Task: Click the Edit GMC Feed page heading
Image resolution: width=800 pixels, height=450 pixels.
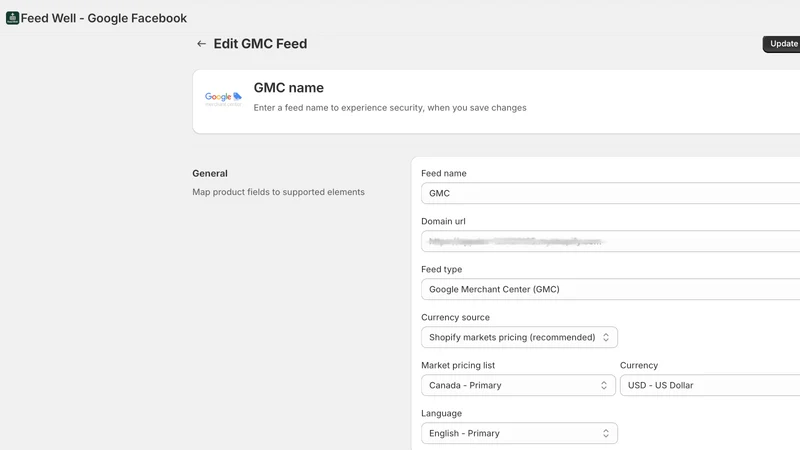Action: click(x=260, y=44)
